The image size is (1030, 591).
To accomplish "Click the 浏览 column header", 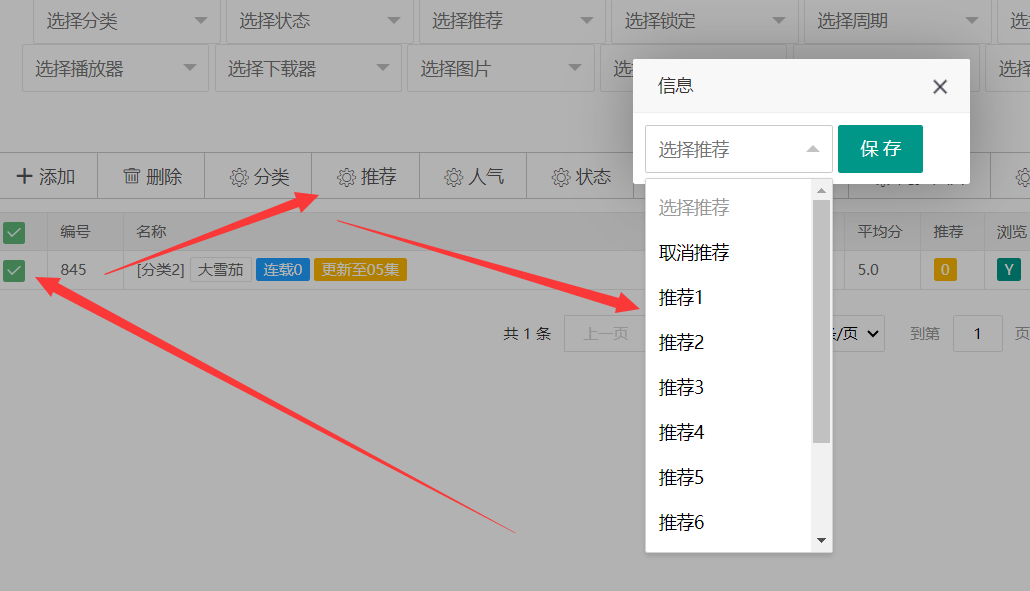I will [x=1012, y=231].
